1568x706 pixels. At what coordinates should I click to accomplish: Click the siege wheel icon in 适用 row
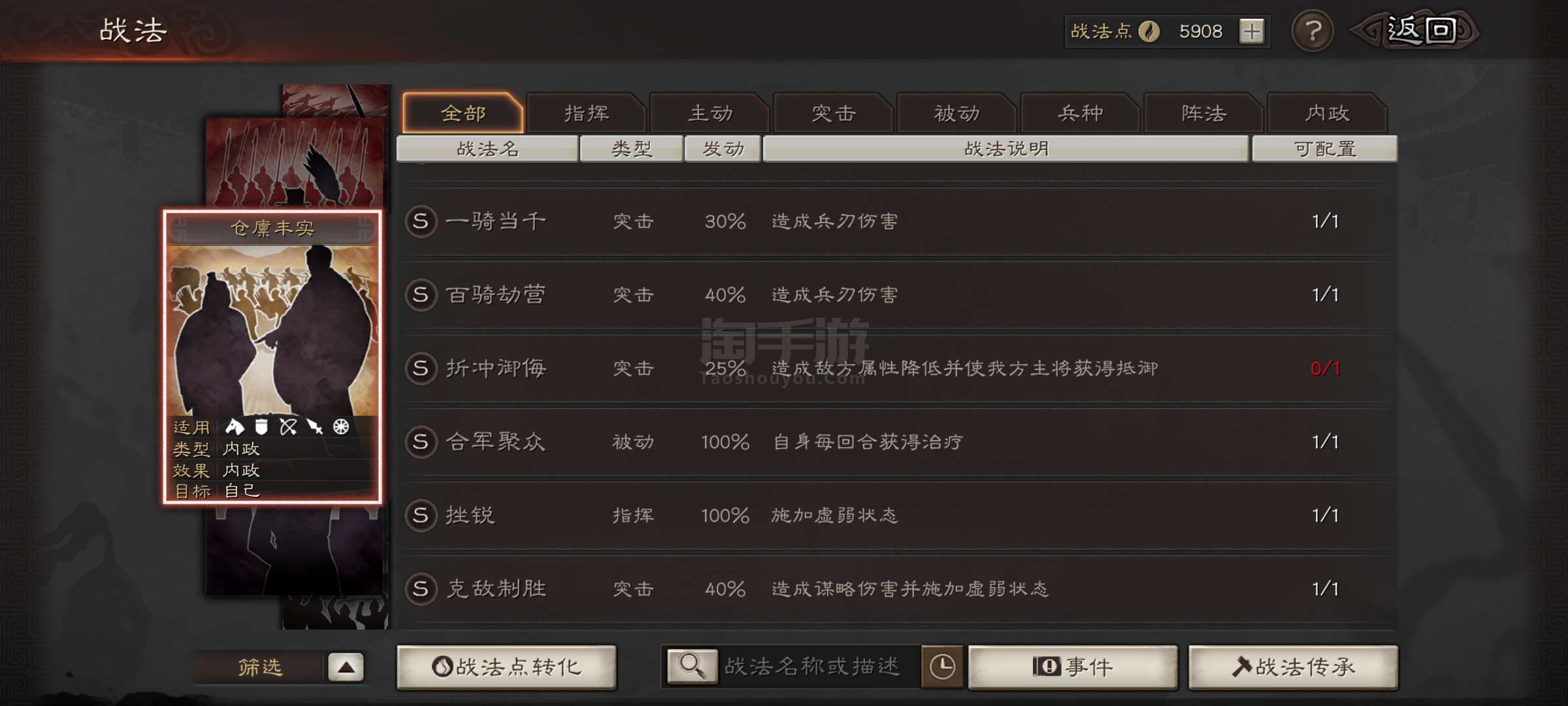[341, 427]
